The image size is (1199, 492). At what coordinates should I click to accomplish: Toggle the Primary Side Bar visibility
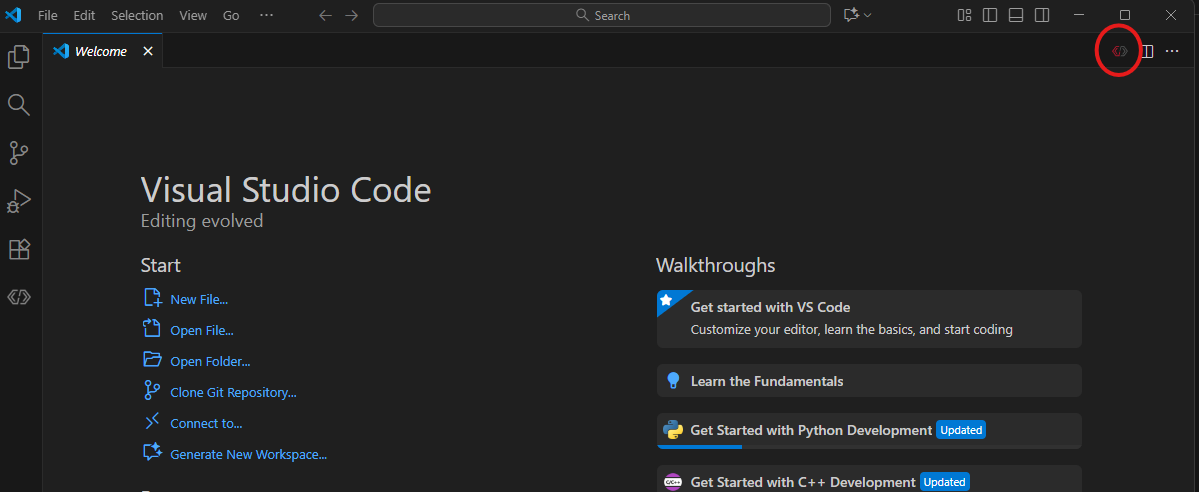(990, 15)
